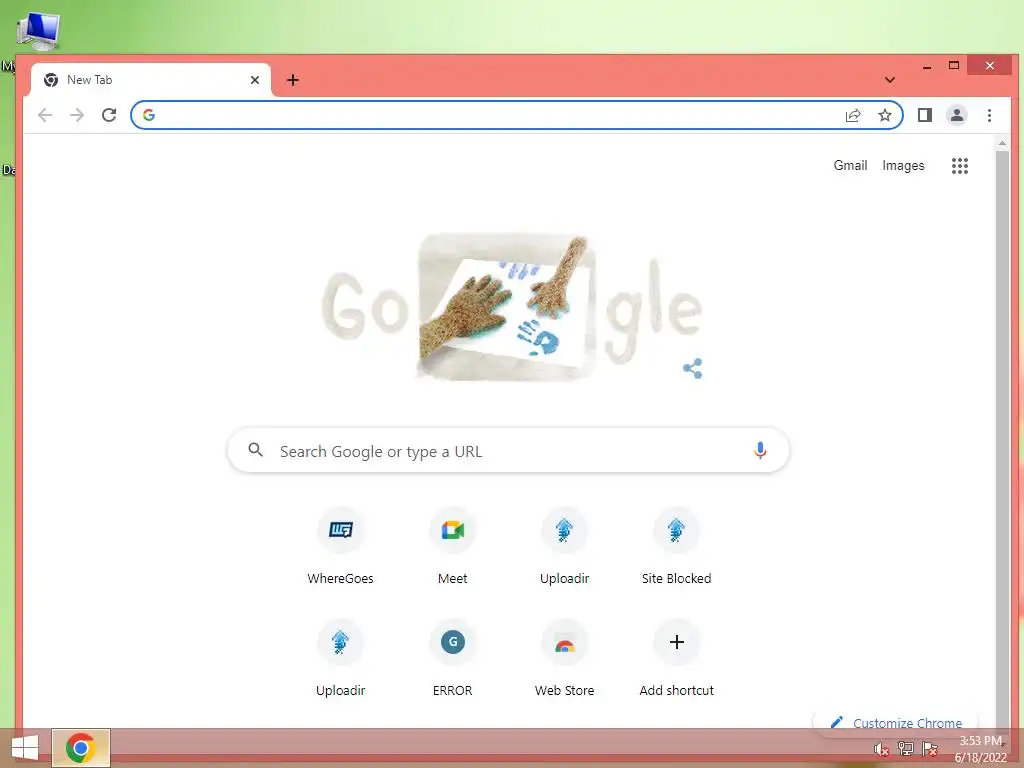
Task: Click the Customize Chrome button
Action: tap(895, 723)
